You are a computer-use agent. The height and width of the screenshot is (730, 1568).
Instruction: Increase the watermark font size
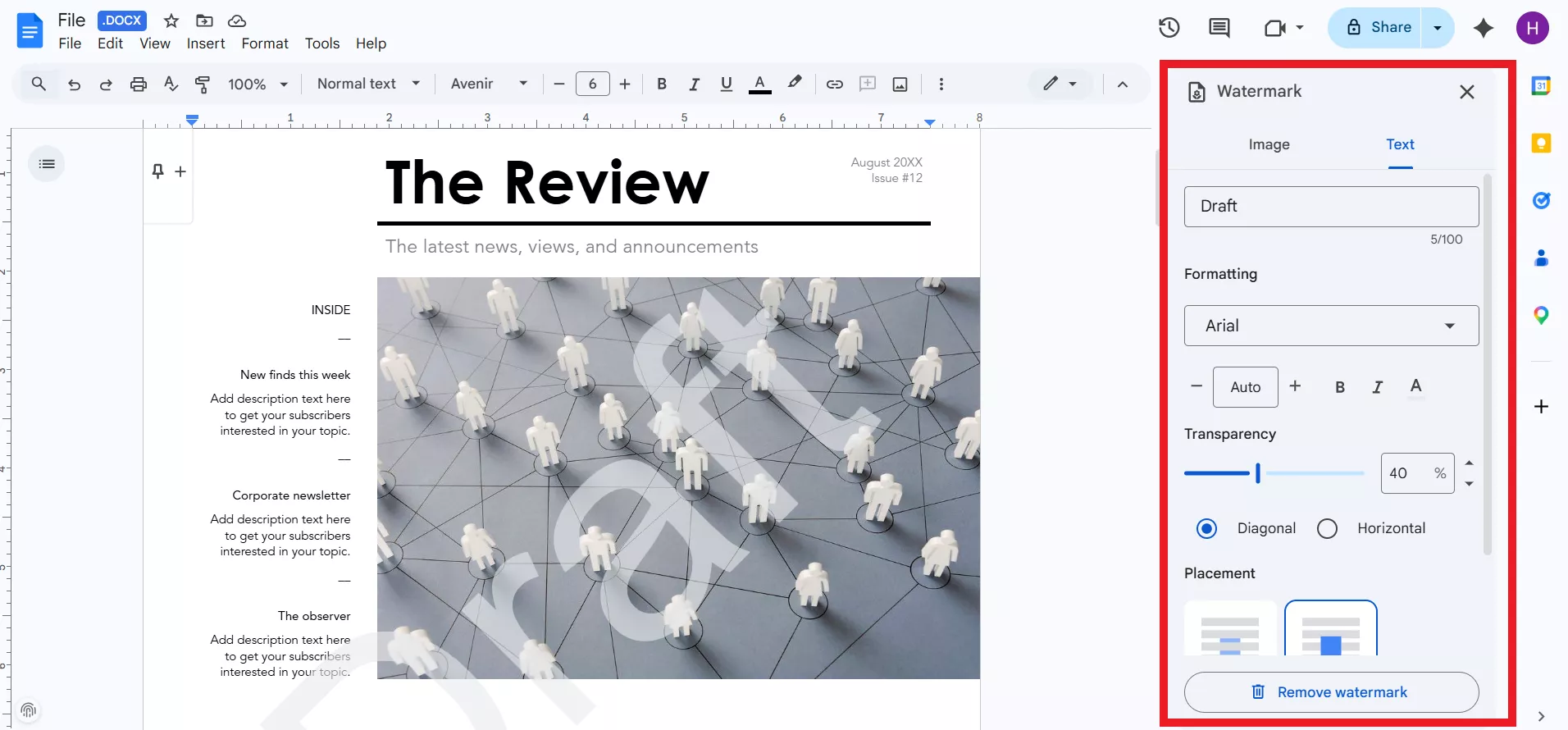pos(1295,386)
